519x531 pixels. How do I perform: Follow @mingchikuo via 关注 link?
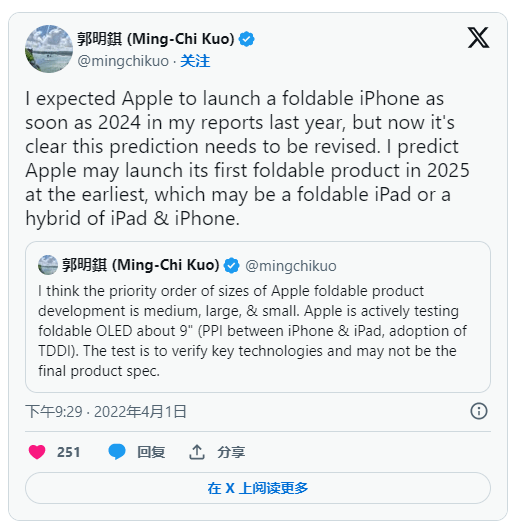(x=195, y=61)
